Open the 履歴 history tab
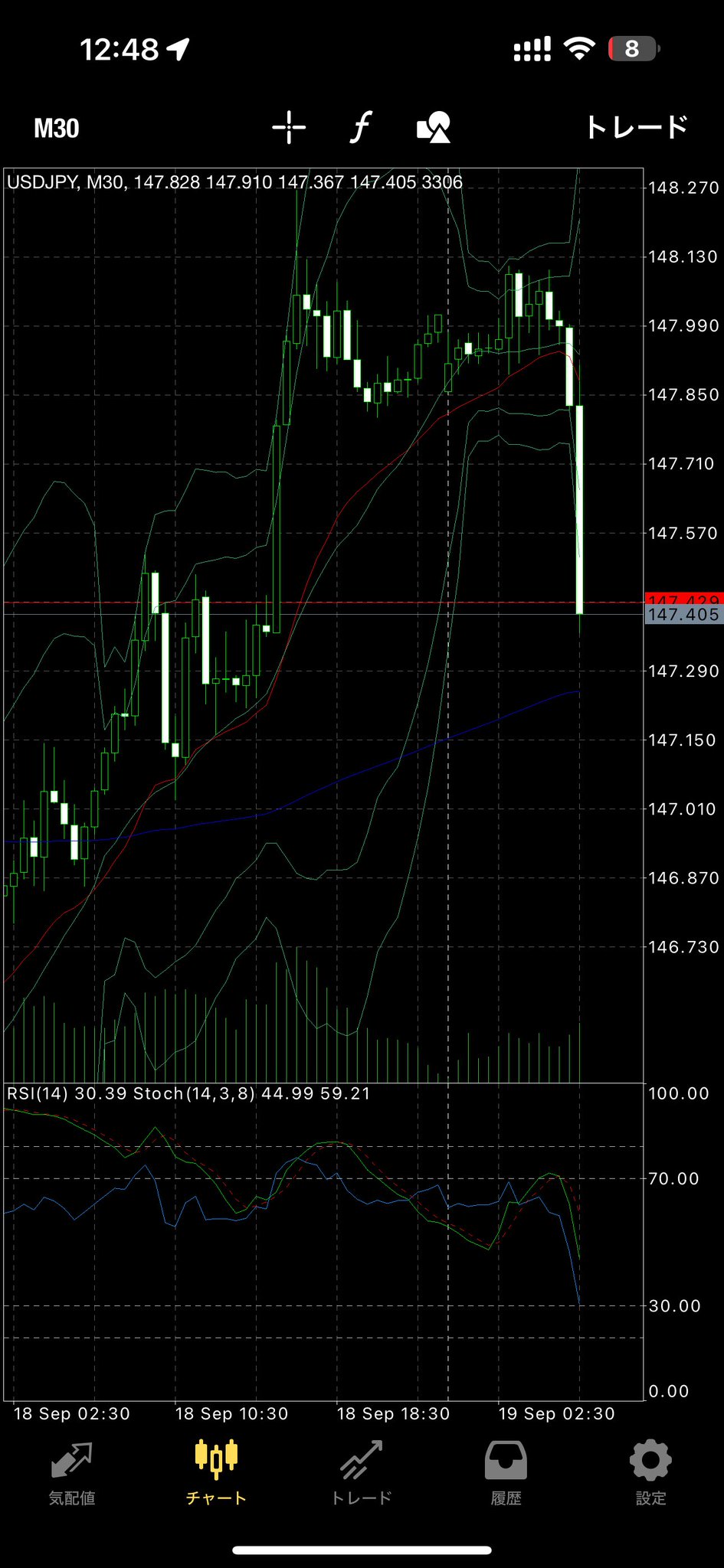This screenshot has height=1568, width=724. pos(506,1475)
